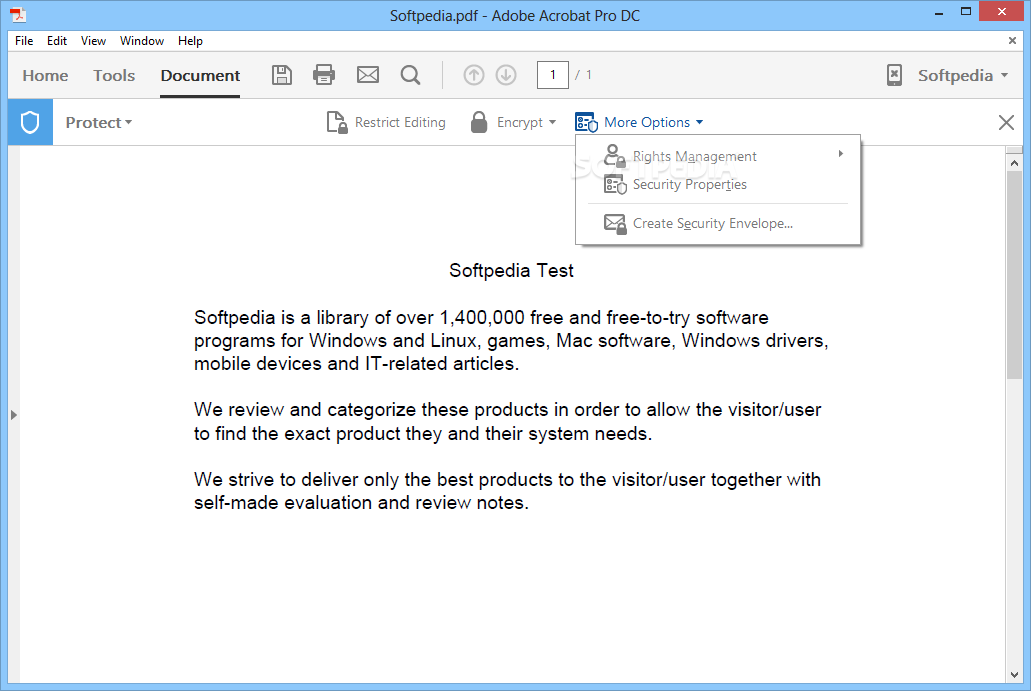Click the Protect shield icon
This screenshot has width=1031, height=691.
(30, 122)
